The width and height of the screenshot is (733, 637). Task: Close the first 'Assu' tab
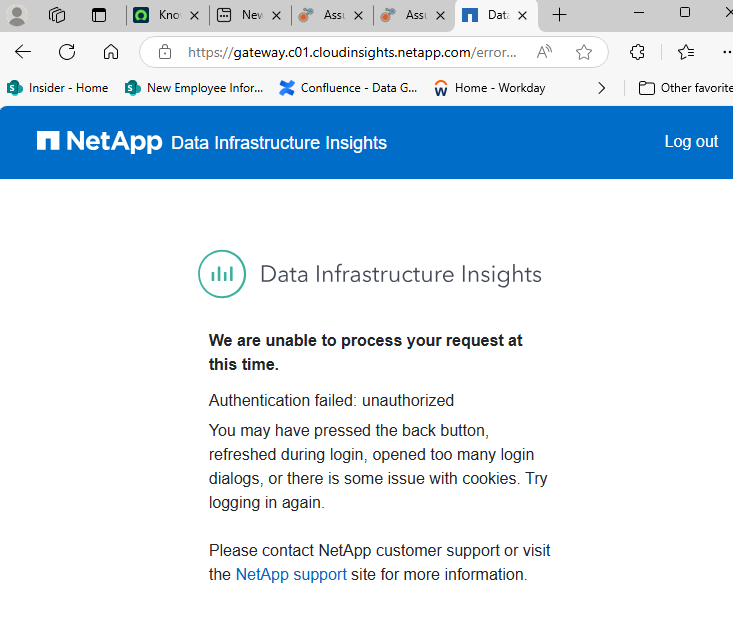click(359, 15)
